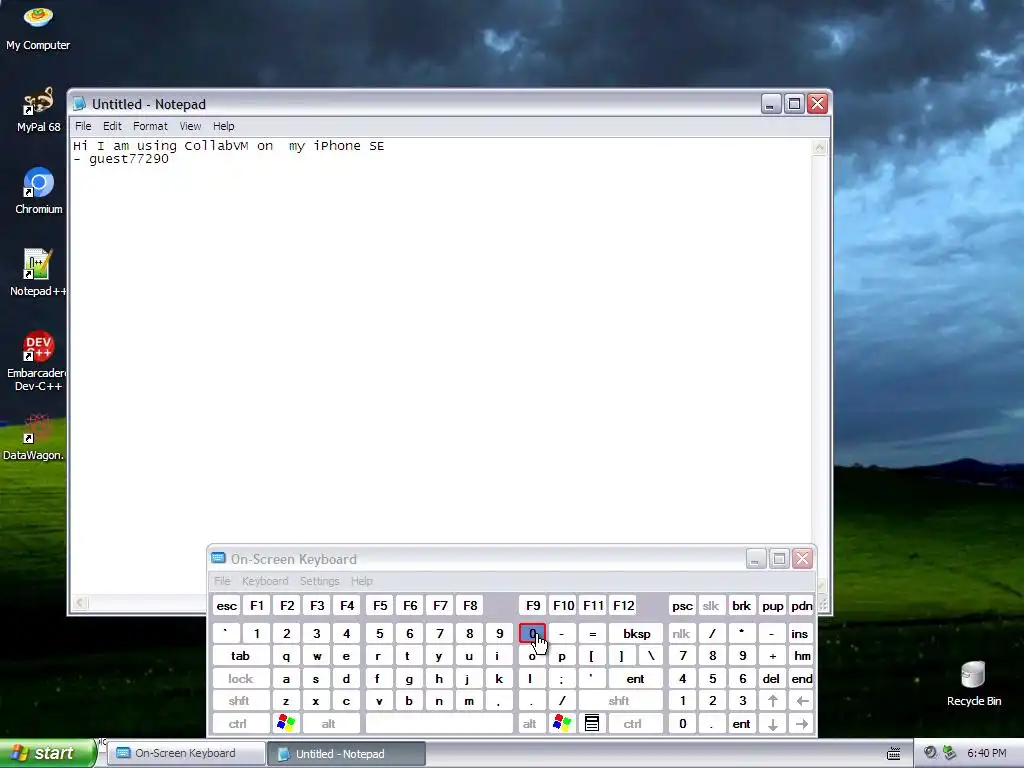
Task: Click the brk key
Action: (x=741, y=605)
